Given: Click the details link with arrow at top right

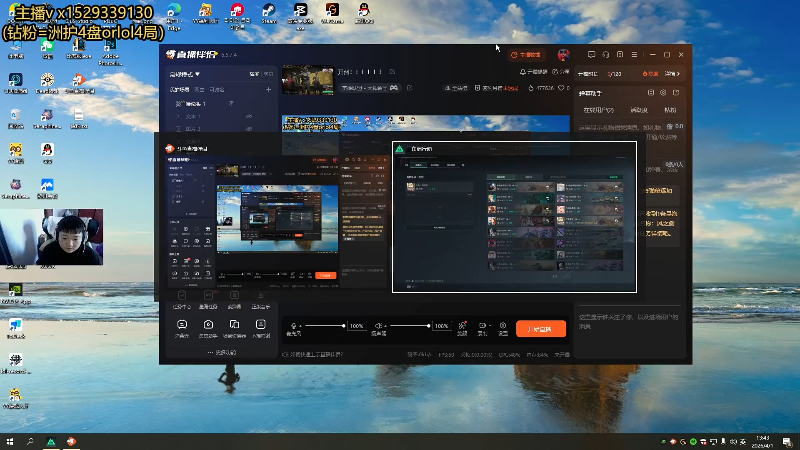Looking at the screenshot, I should click(x=672, y=74).
